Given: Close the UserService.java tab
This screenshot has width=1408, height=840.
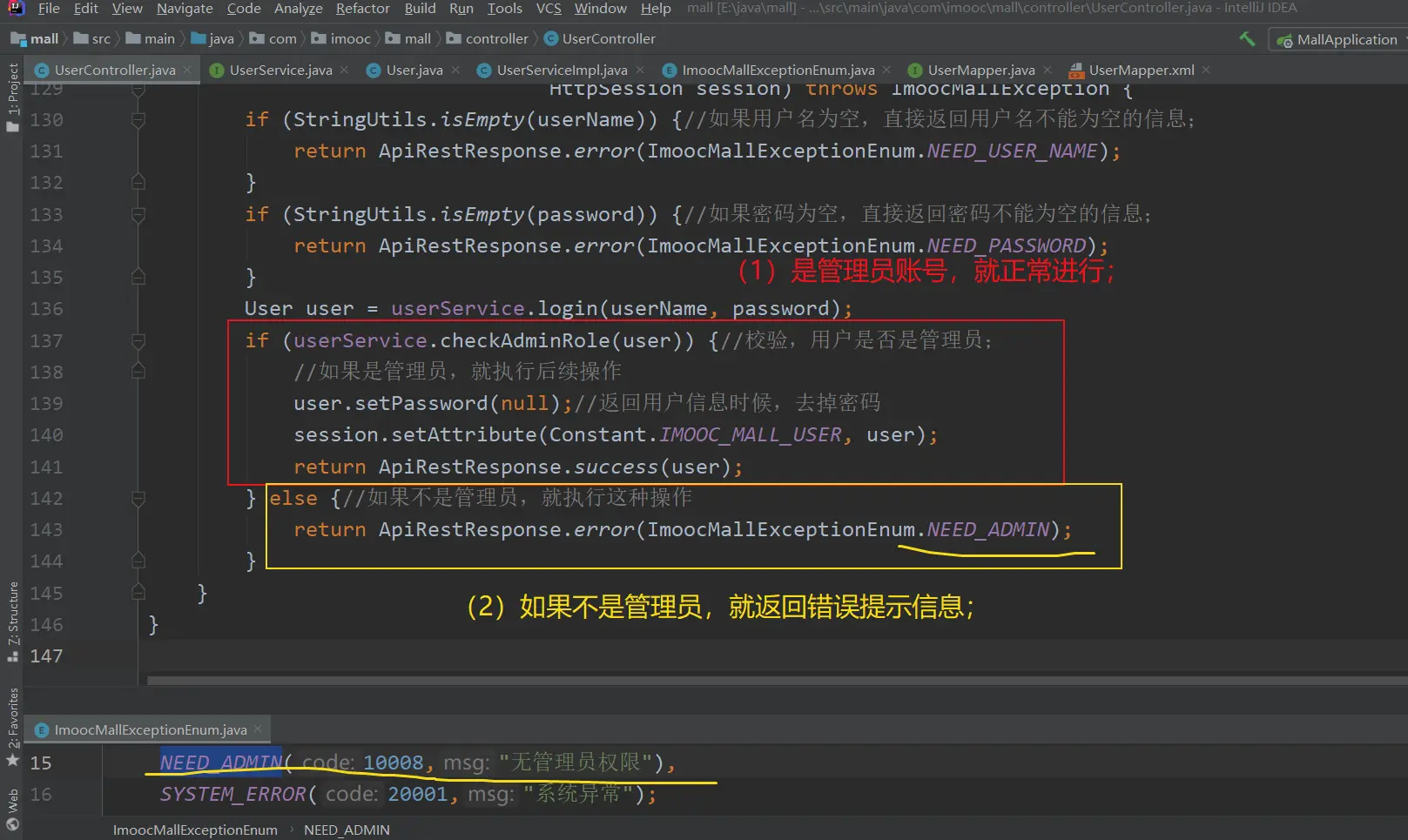Looking at the screenshot, I should coord(345,70).
